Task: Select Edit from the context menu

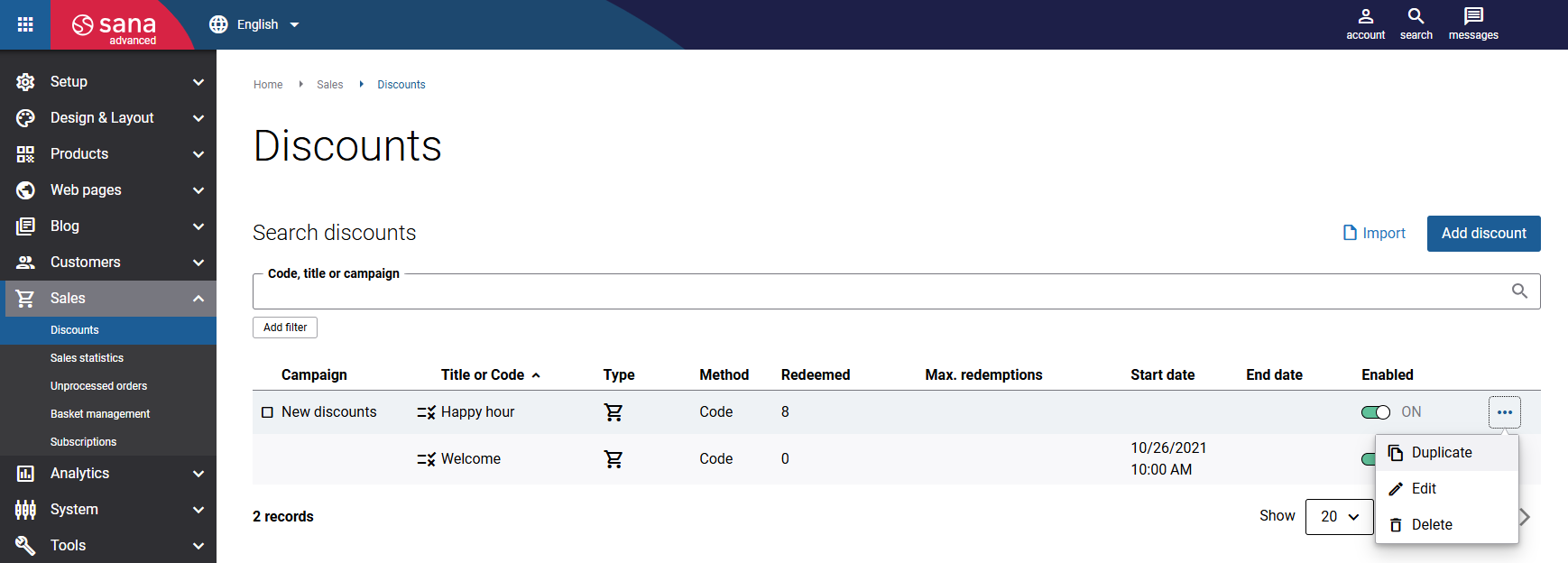Action: tap(1446, 488)
